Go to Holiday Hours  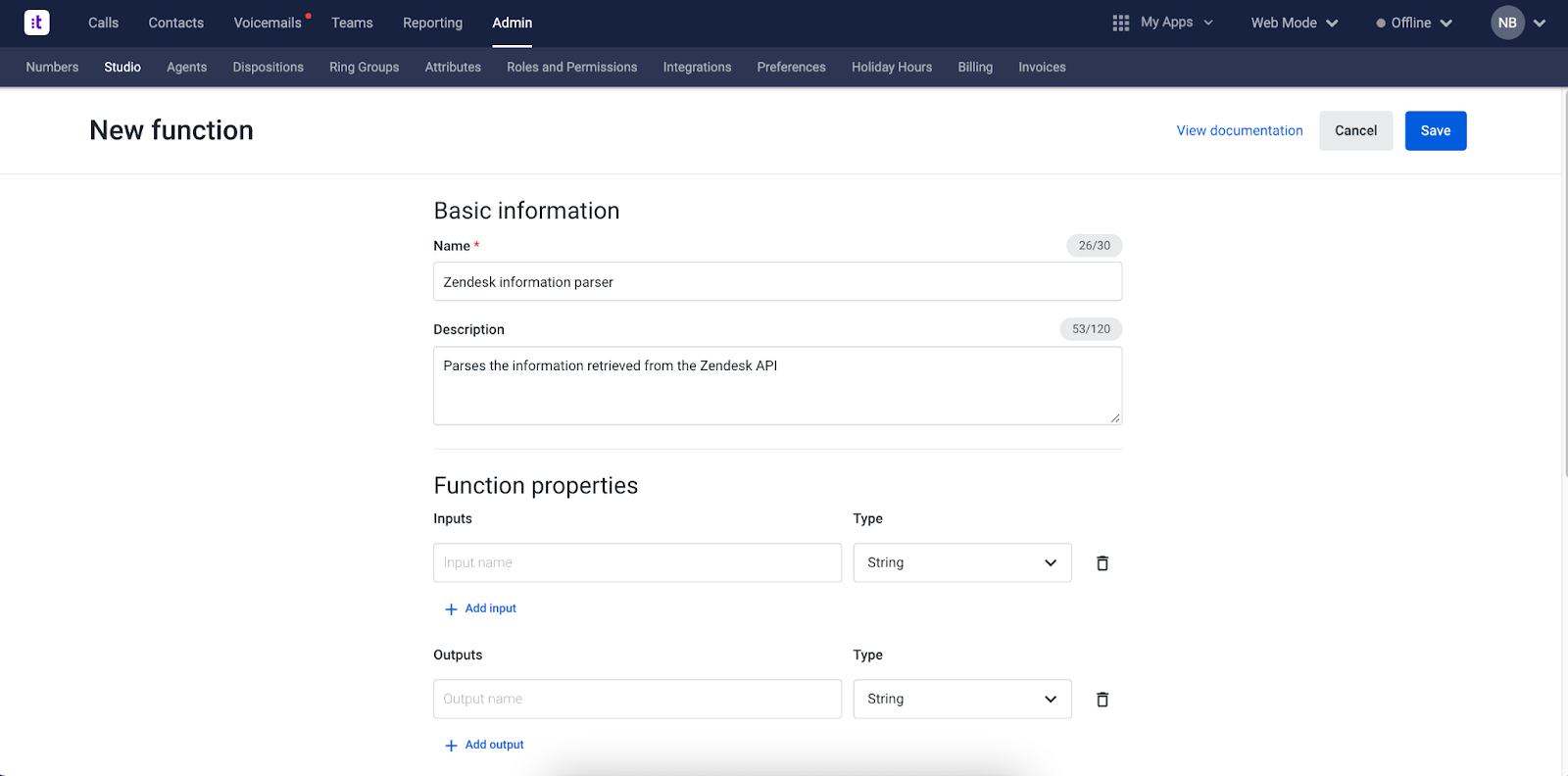point(892,67)
